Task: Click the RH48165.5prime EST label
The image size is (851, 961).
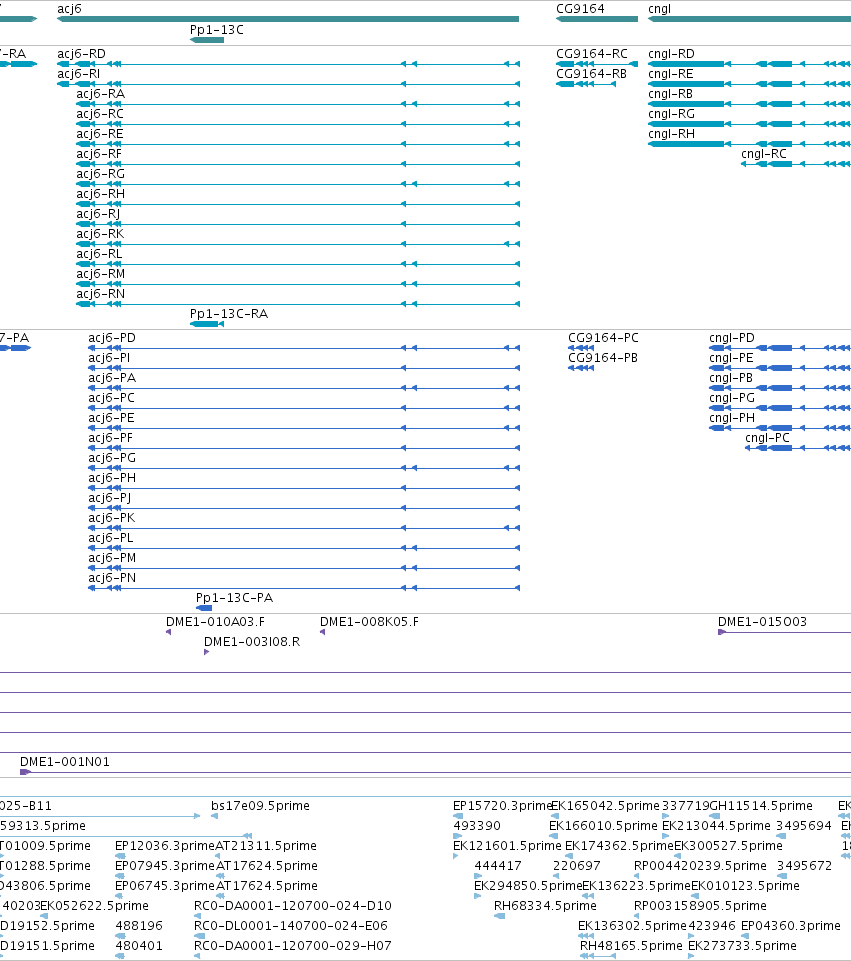Action: (x=631, y=946)
